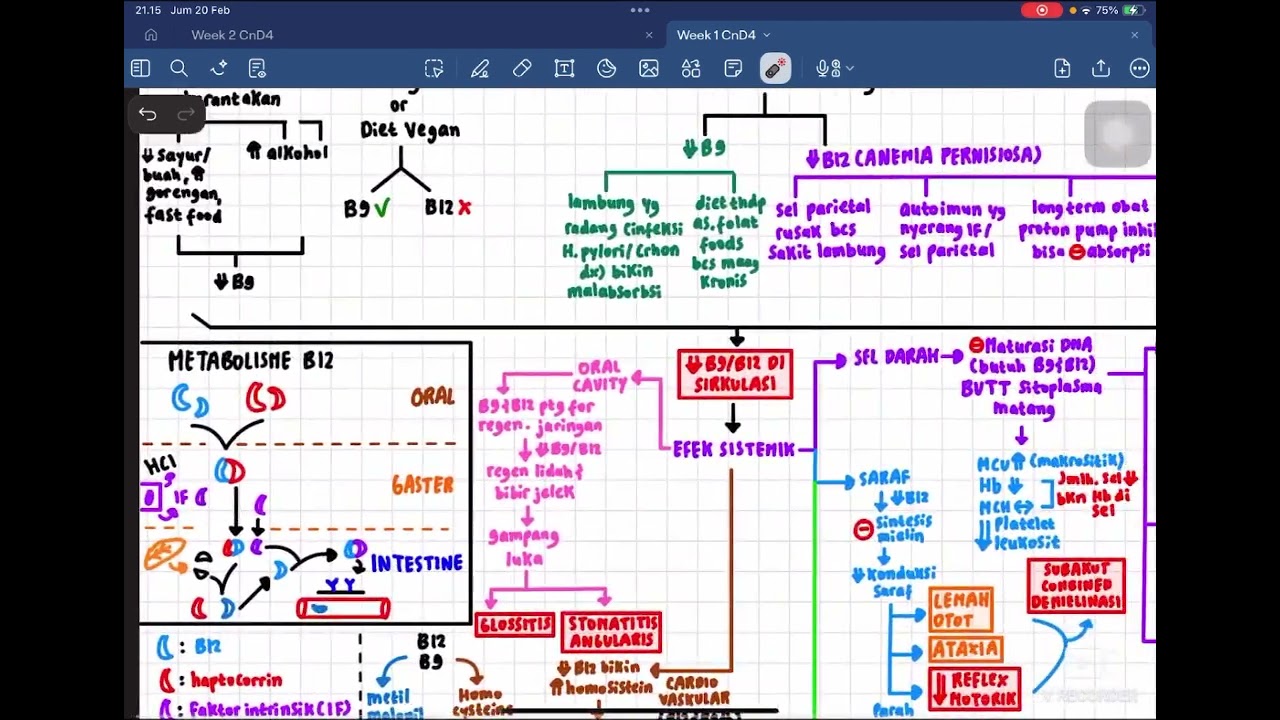
Task: Click the 'ORAL CAVITY' label
Action: tap(598, 376)
